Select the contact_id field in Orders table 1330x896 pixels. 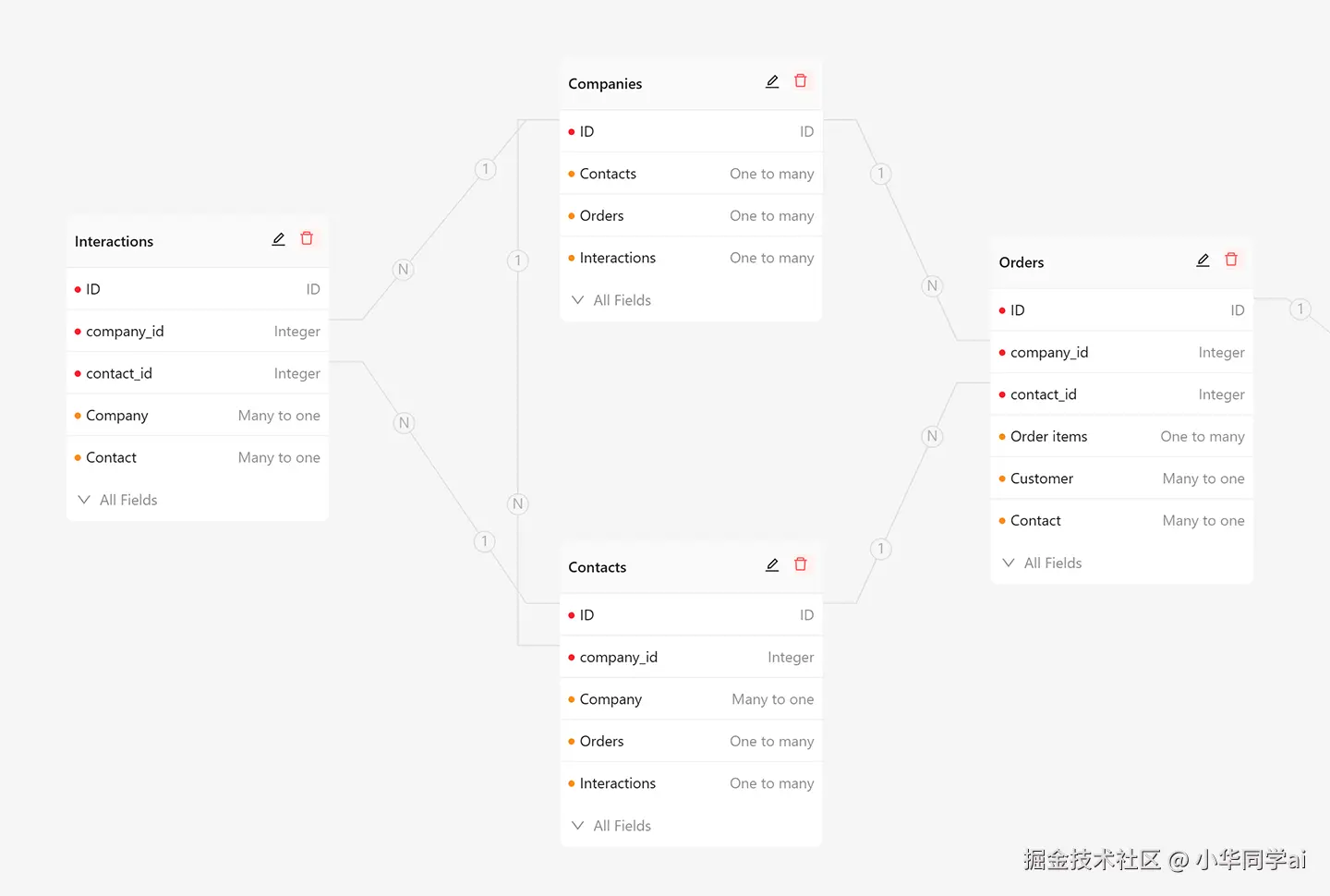pyautogui.click(x=1043, y=394)
